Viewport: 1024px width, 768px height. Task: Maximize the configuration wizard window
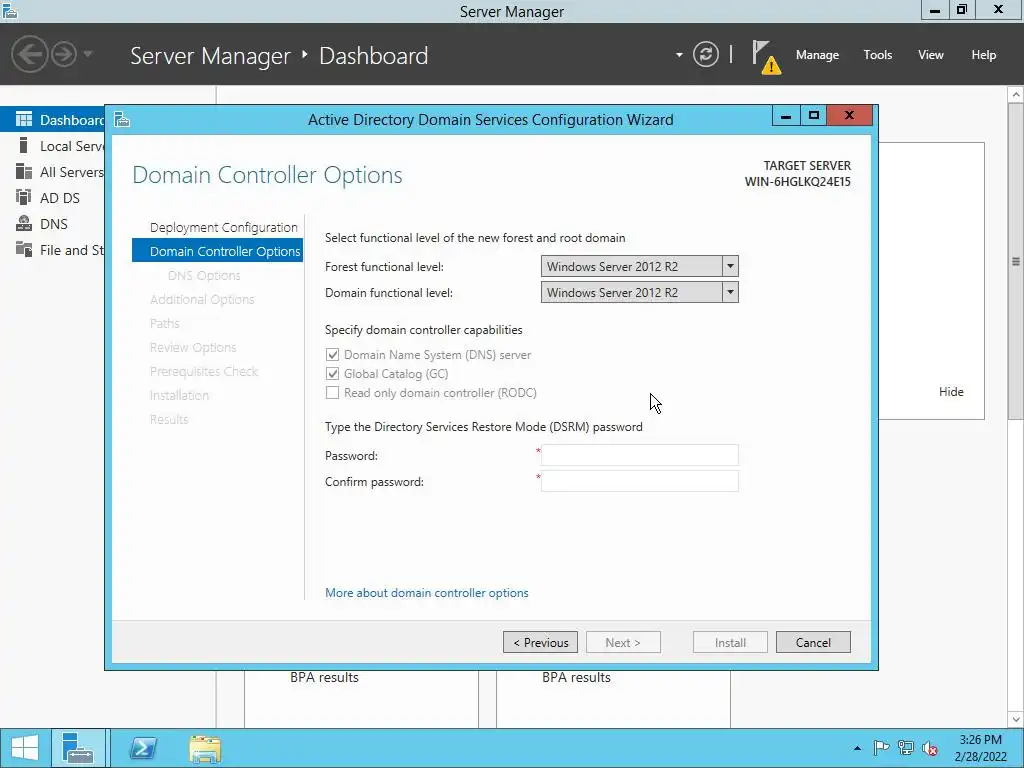coord(813,116)
